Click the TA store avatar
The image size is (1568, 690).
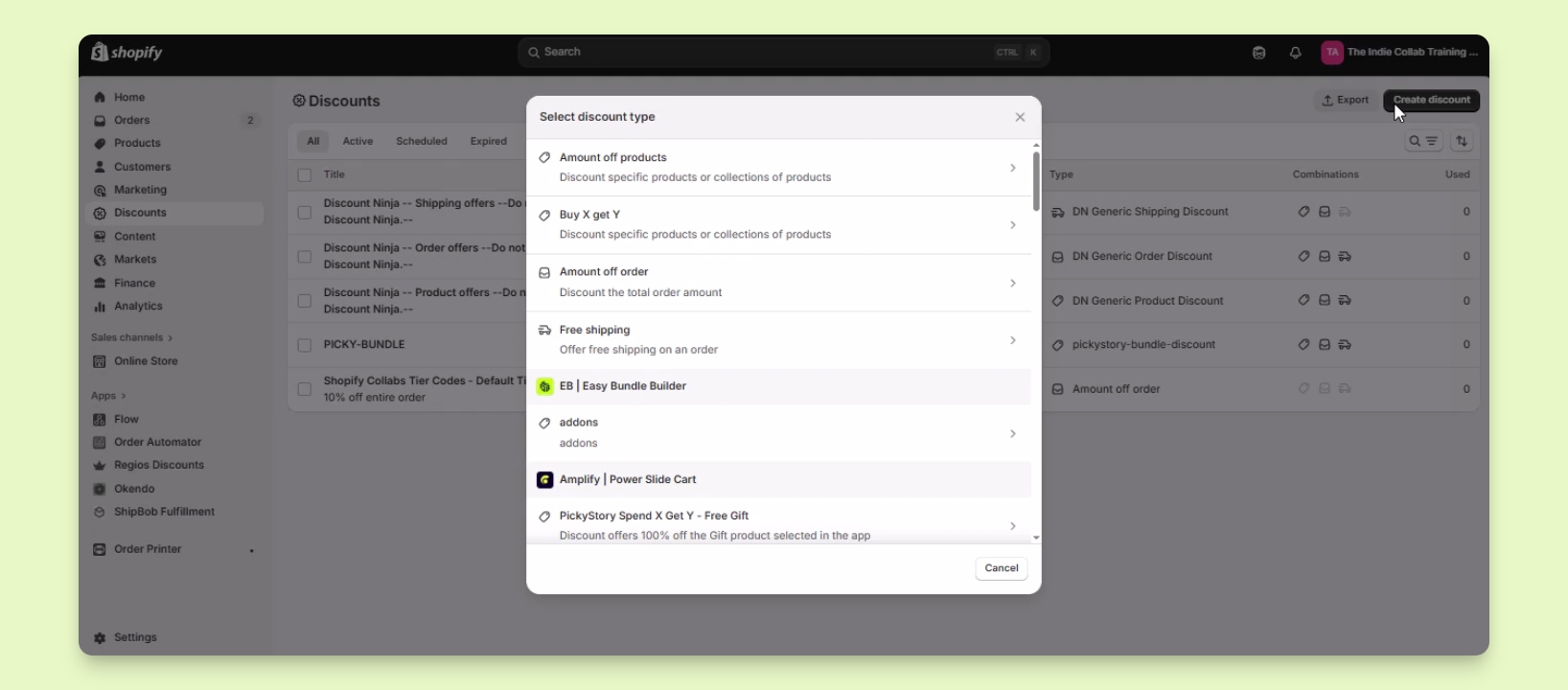pos(1331,53)
